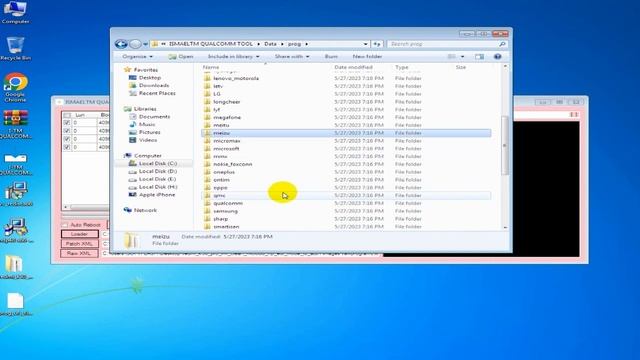Select Local Disk (D:) drive
Screen dimensions: 640x360
[158, 171]
